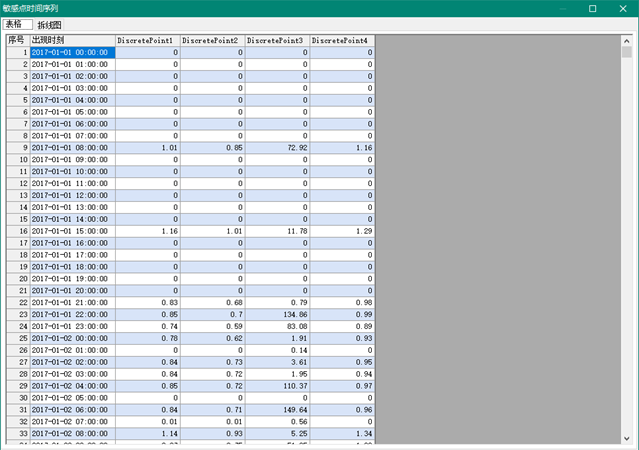Click the DiscretePoint1 column header
Screen dimensions: 639x450
pyautogui.click(x=147, y=40)
